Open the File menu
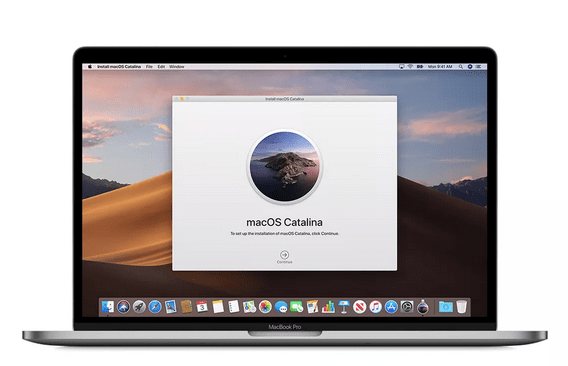568x366 pixels. pos(149,67)
